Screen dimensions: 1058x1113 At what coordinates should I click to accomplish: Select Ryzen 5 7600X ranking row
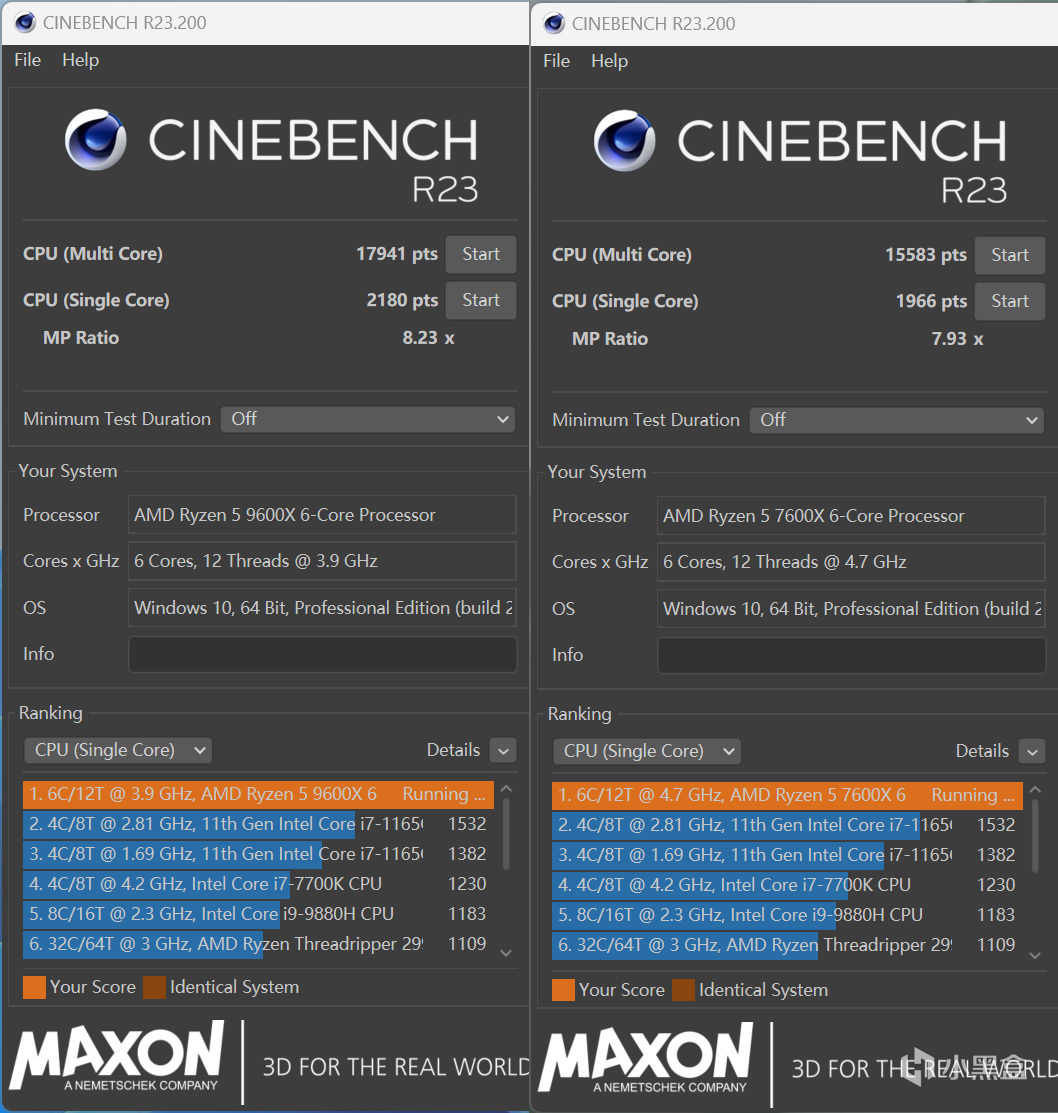point(787,796)
